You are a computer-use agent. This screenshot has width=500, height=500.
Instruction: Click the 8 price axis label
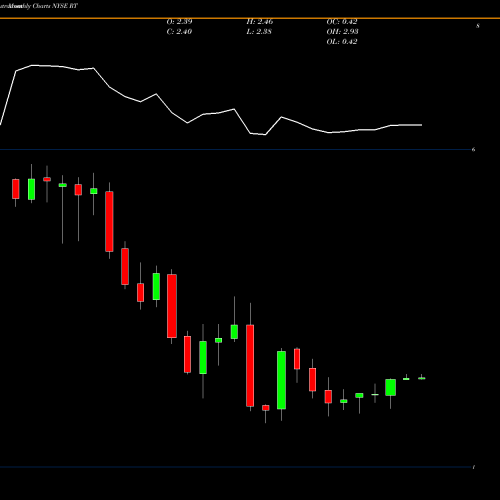(478, 26)
